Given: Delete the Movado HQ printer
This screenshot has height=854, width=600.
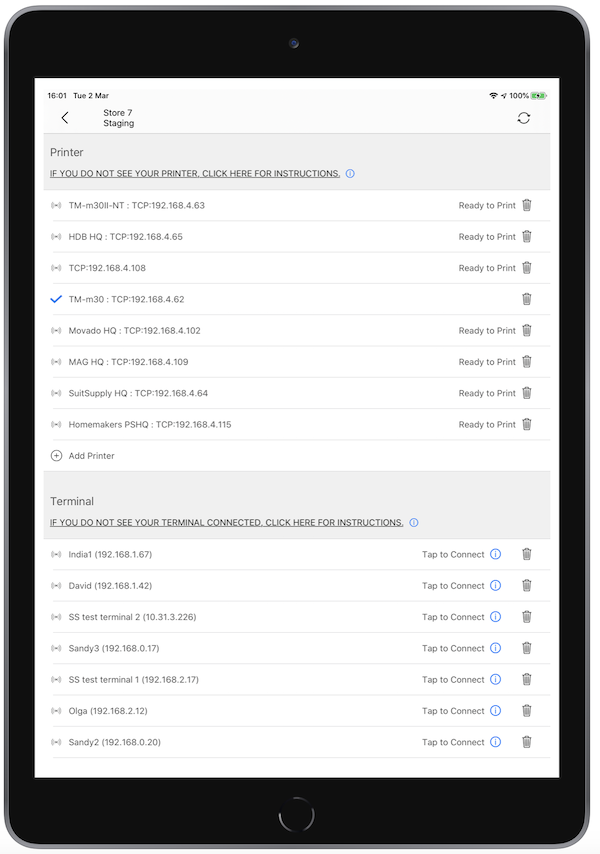Looking at the screenshot, I should point(526,331).
